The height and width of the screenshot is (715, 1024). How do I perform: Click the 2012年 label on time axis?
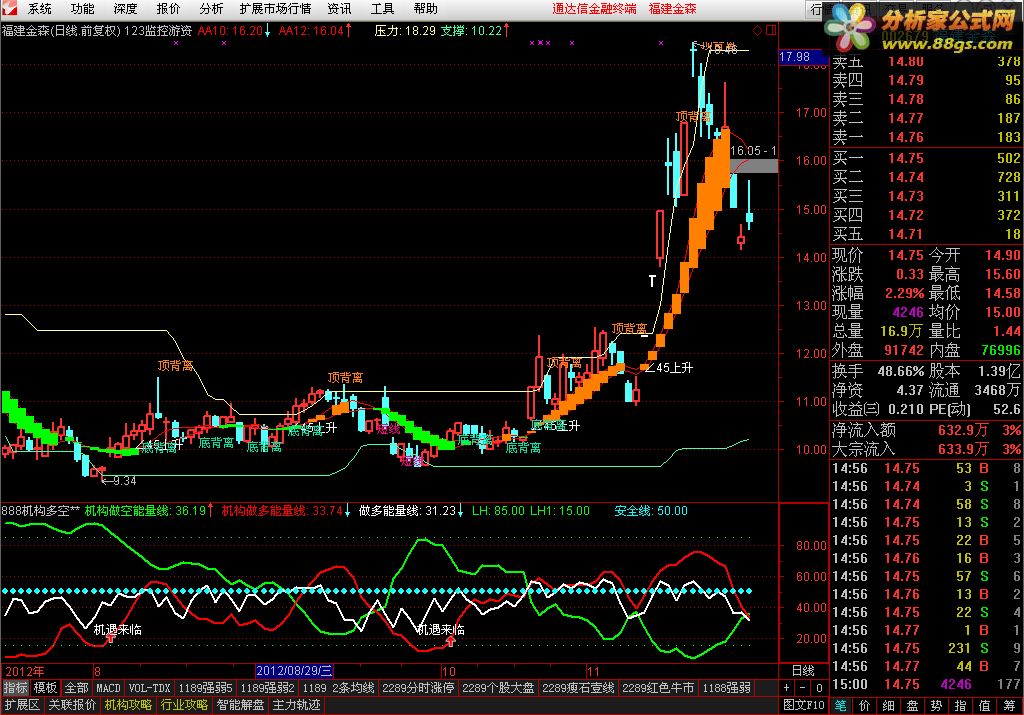[25, 671]
